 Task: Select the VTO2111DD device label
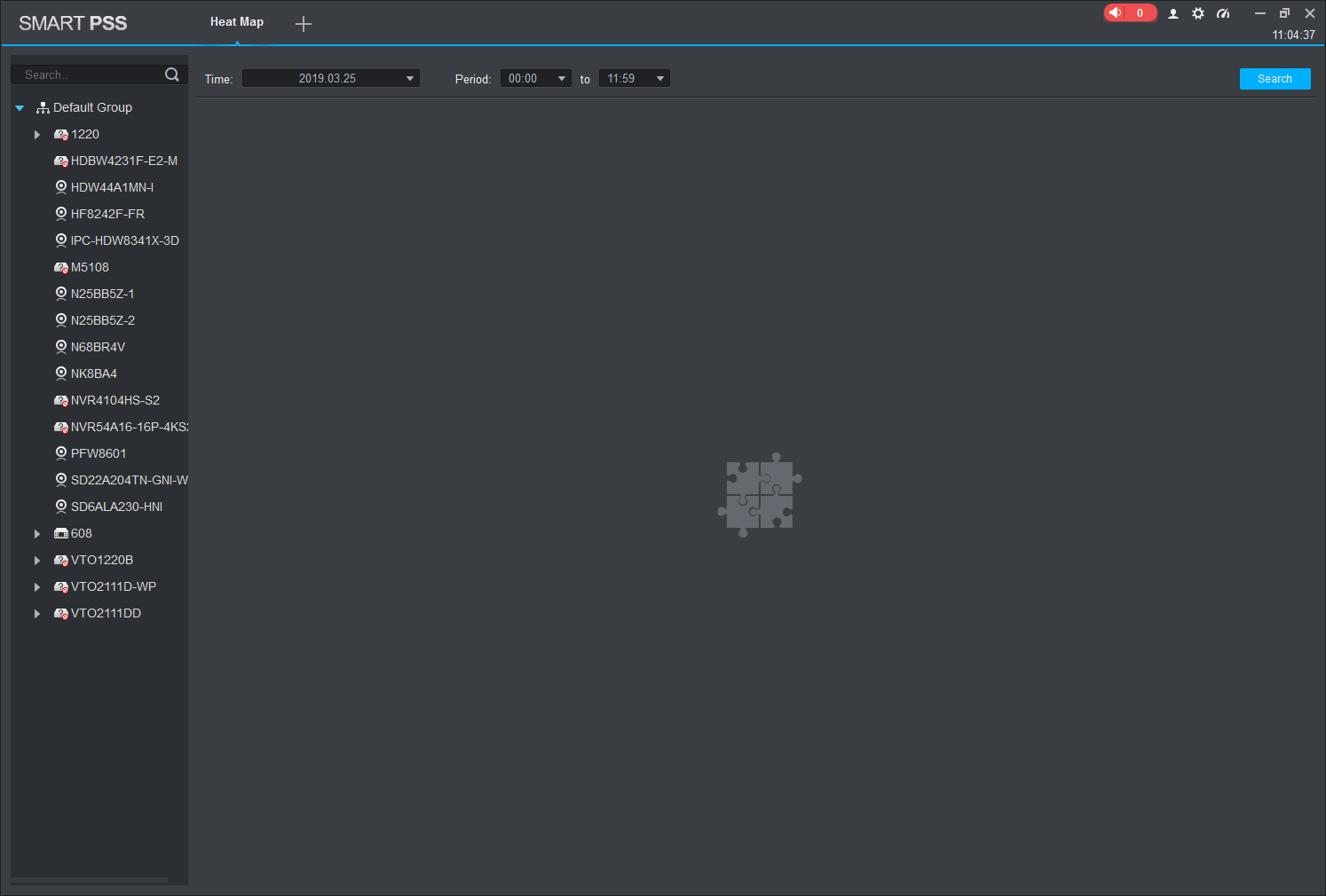(106, 613)
